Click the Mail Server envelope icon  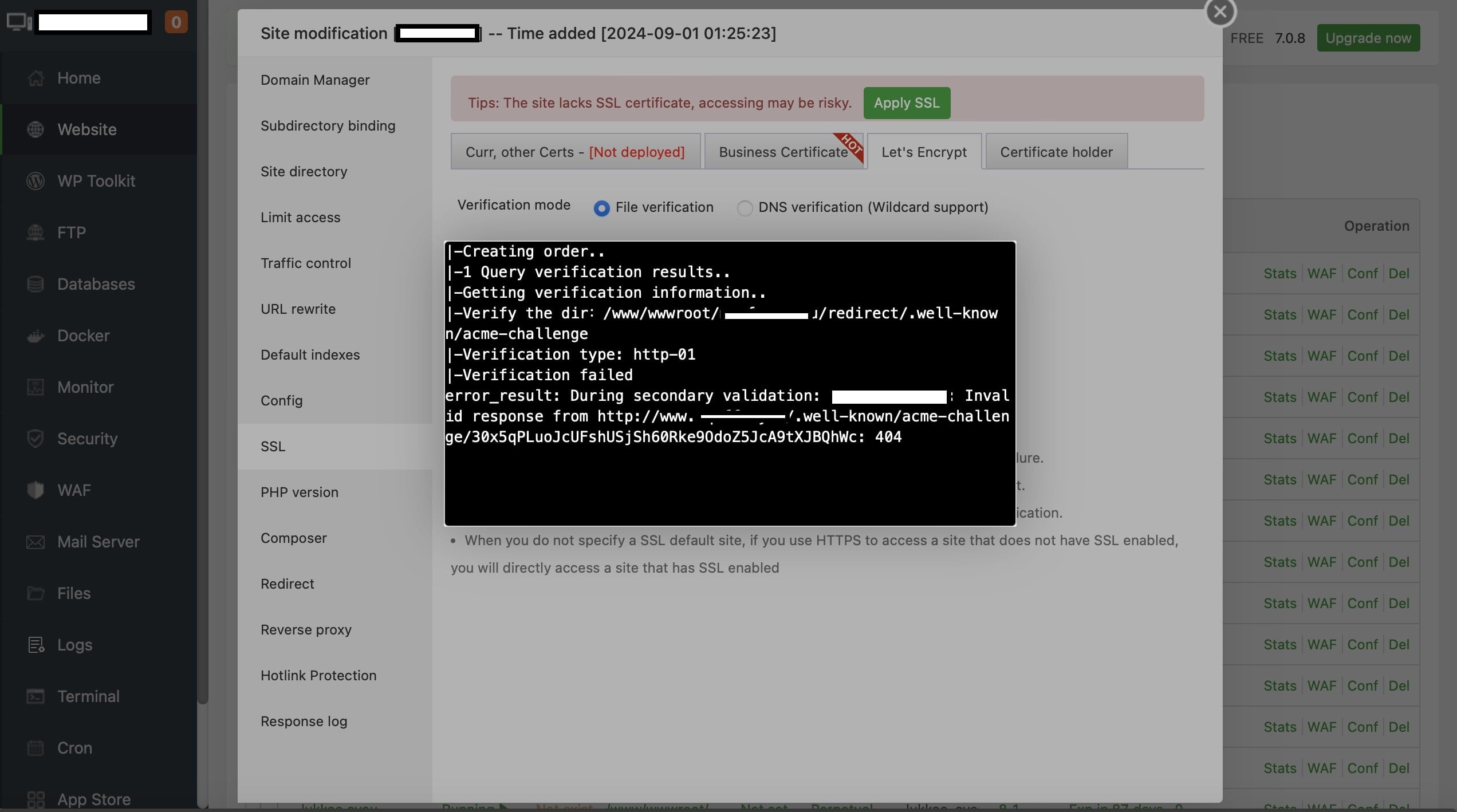pos(36,542)
